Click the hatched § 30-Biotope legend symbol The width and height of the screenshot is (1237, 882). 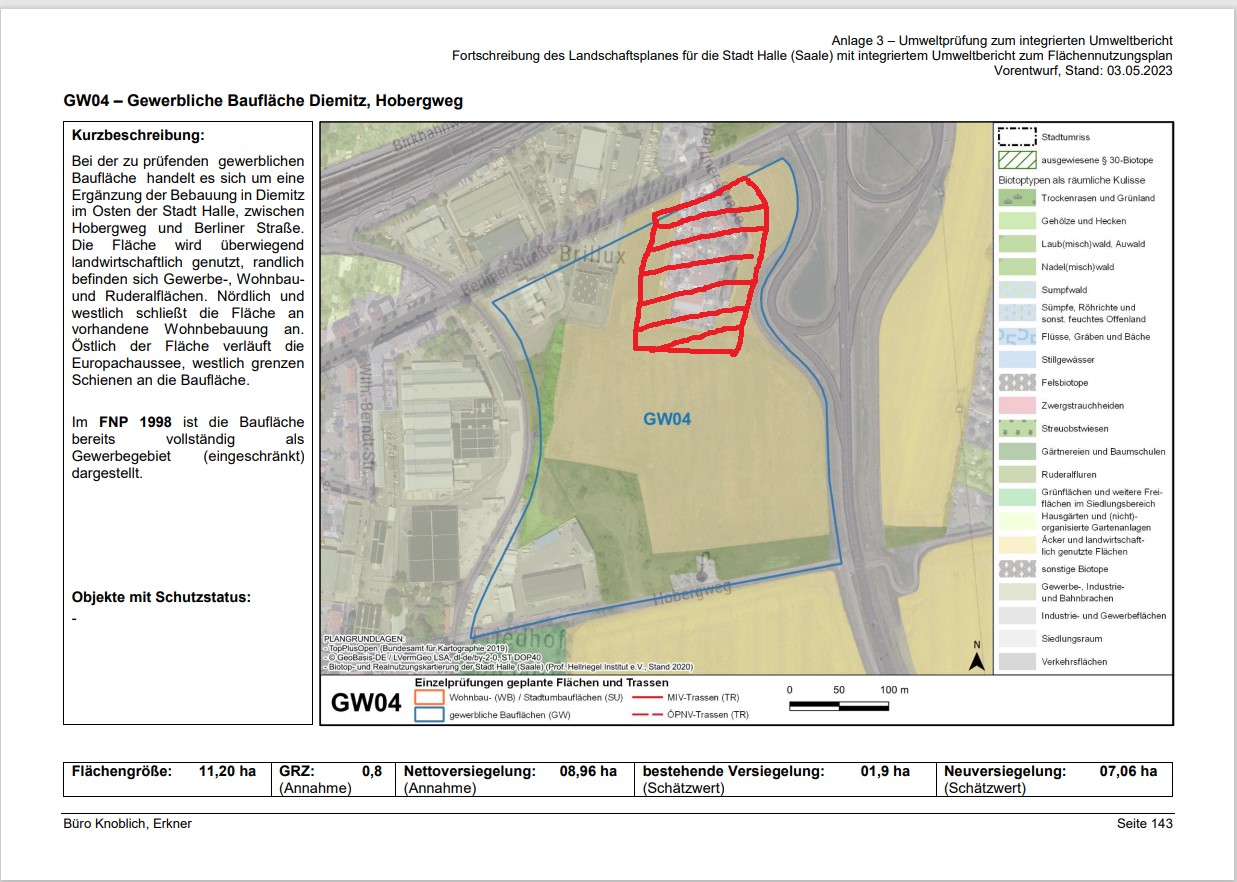[1015, 160]
